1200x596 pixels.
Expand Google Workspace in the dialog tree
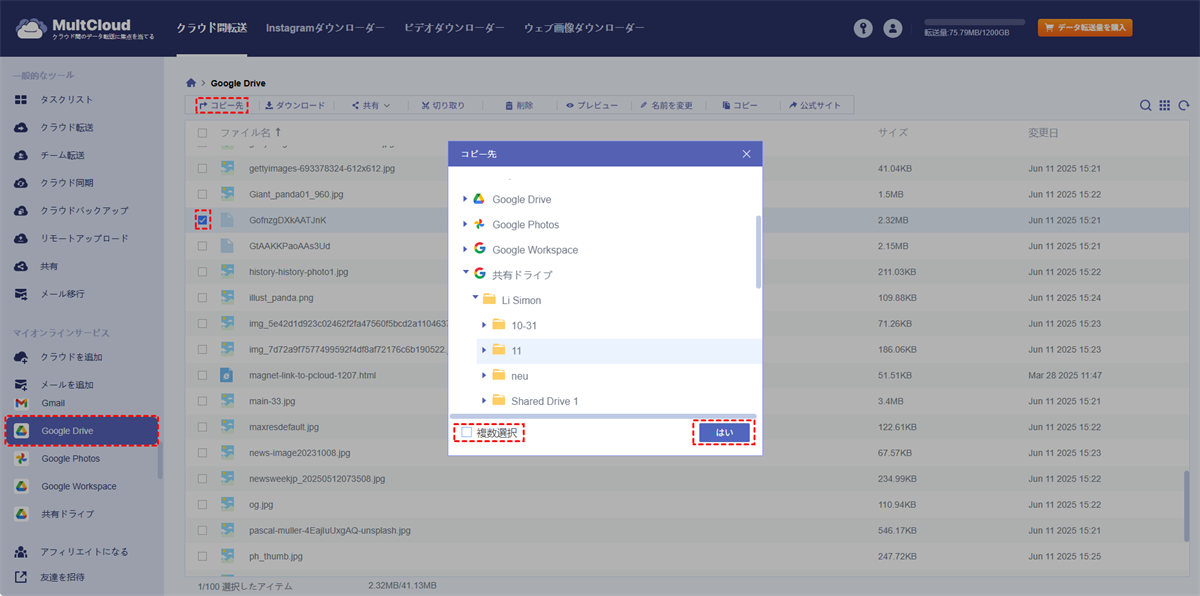(465, 249)
